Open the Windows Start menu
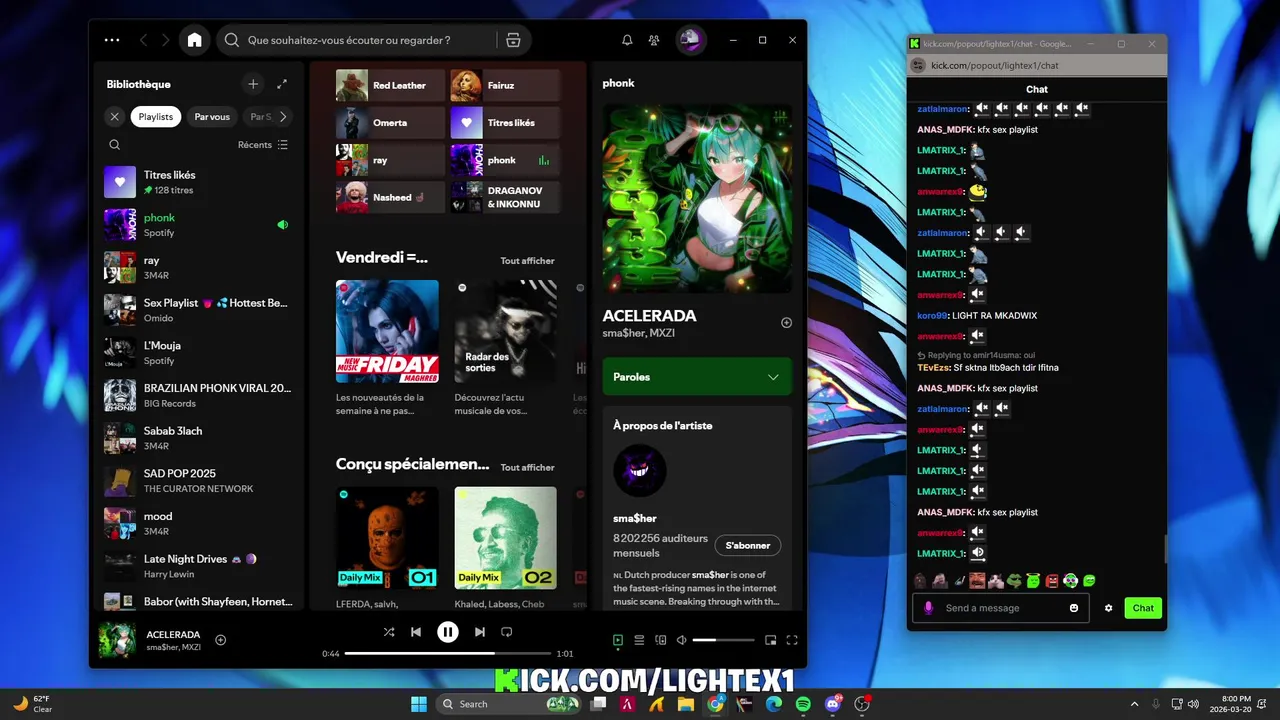Viewport: 1280px width, 720px height. [419, 704]
